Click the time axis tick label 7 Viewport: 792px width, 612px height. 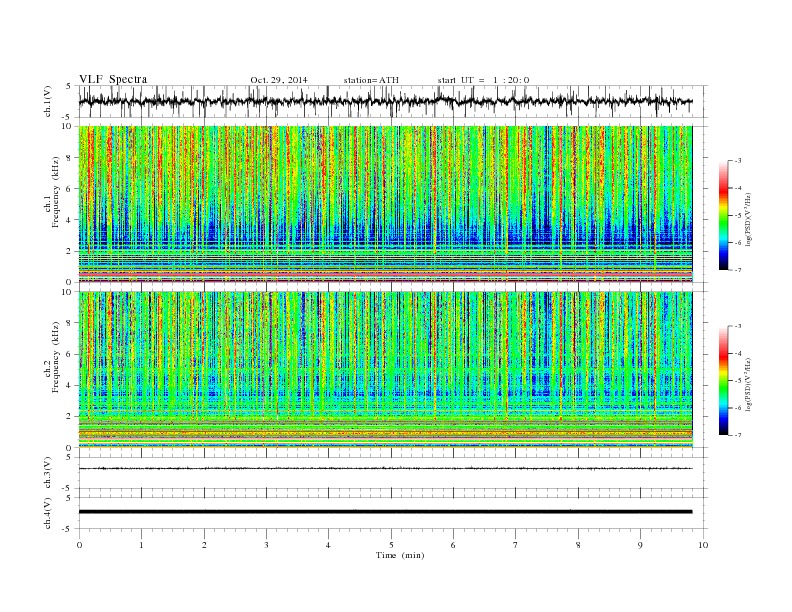516,545
